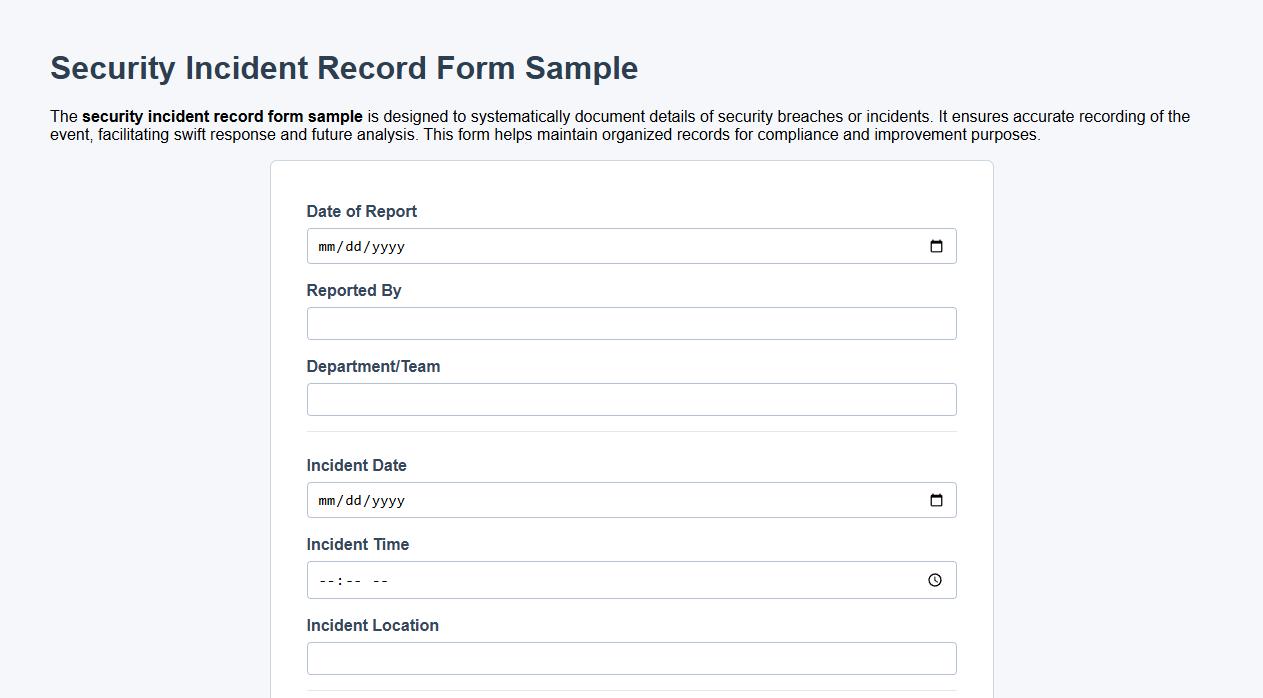Click inside the Incident Location text field
Screen dimensions: 1263x698
pos(631,657)
